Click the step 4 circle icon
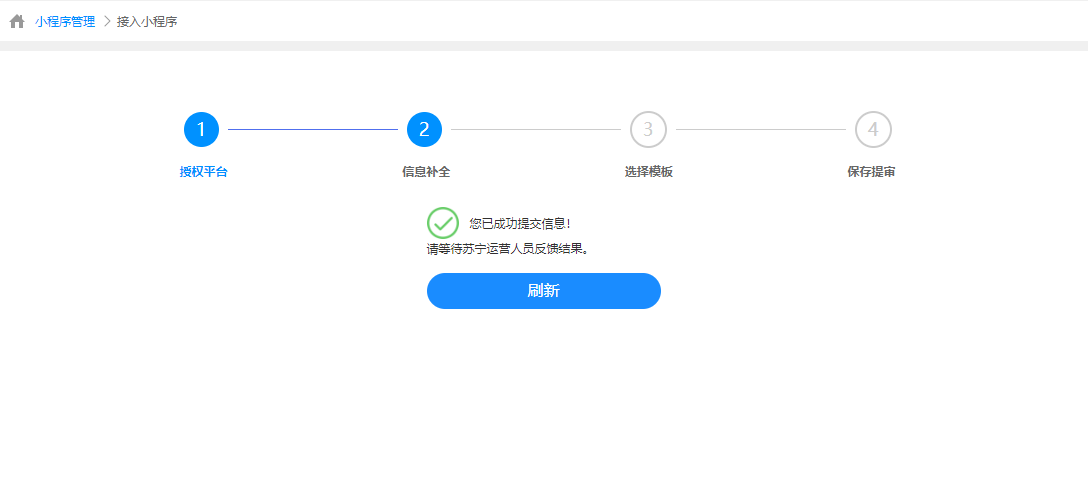Image resolution: width=1088 pixels, height=477 pixels. [x=873, y=129]
